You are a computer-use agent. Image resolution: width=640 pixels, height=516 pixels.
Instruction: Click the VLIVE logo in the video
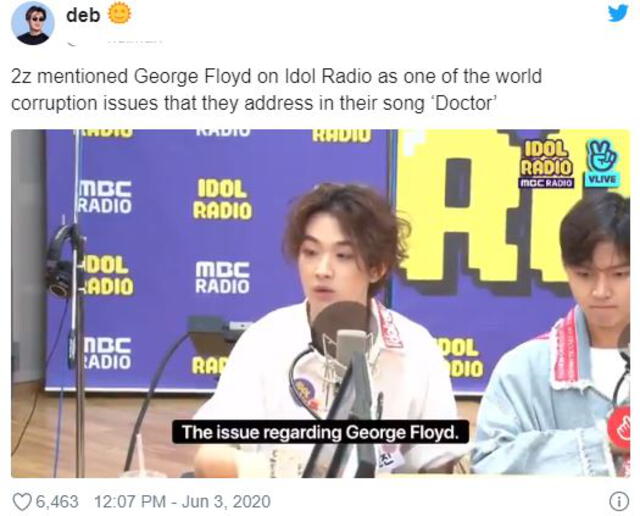click(602, 163)
